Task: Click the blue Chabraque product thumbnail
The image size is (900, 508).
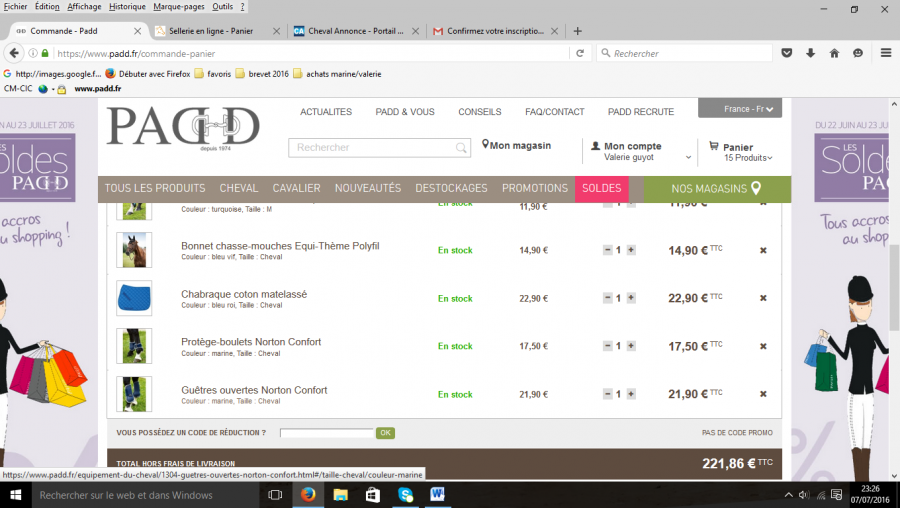Action: 134,298
